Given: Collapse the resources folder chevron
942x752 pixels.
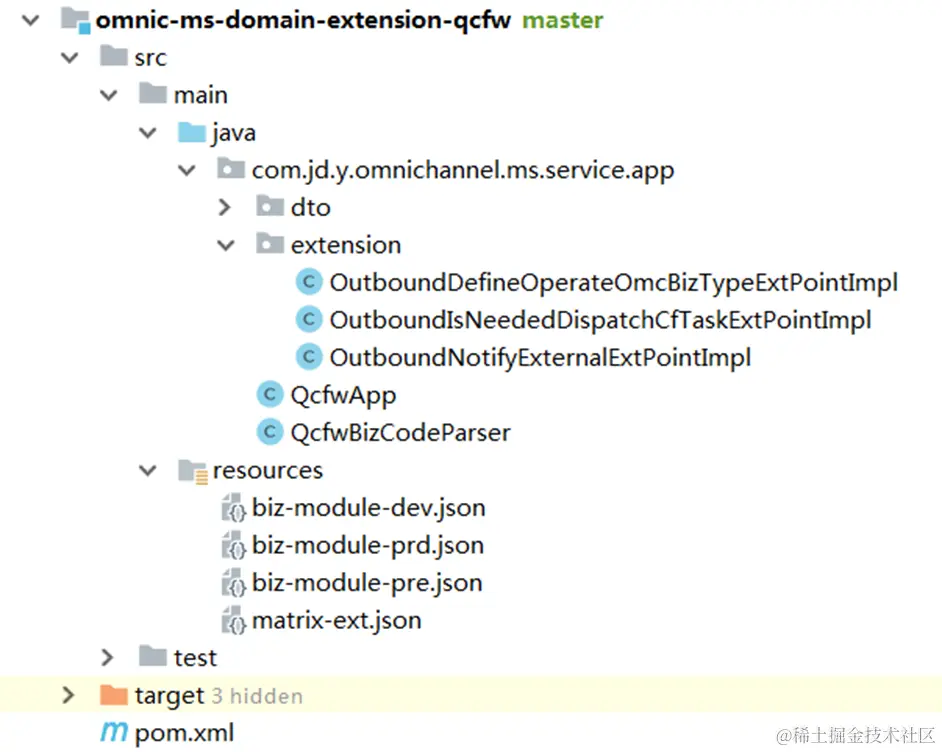Looking at the screenshot, I should (148, 470).
